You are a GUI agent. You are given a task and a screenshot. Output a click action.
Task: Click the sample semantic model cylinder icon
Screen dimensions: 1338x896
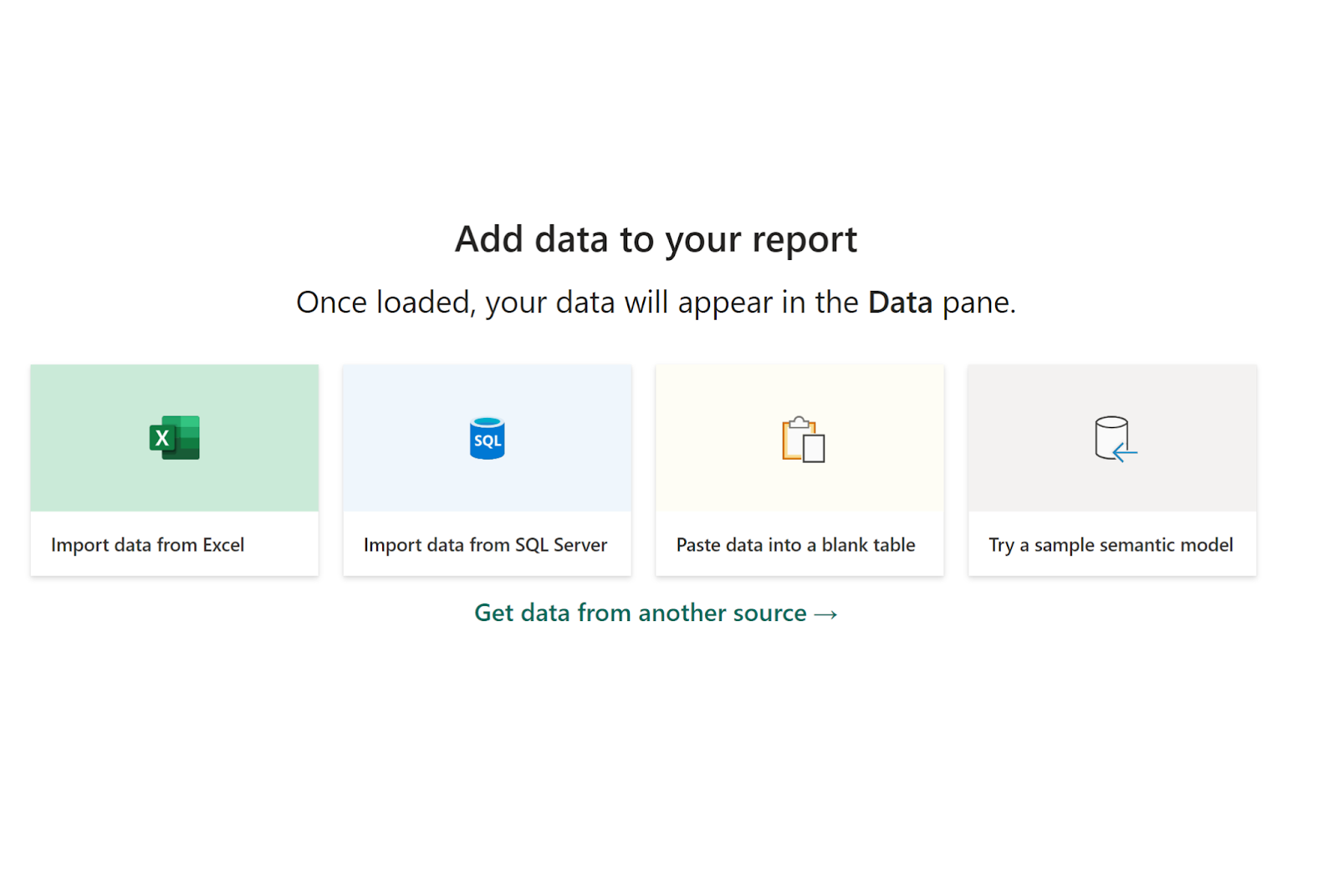(x=1116, y=439)
